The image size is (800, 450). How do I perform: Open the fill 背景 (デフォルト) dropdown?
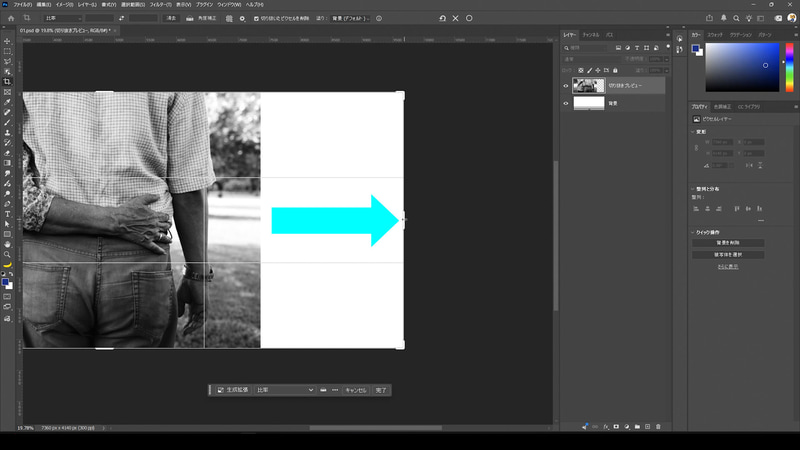351,18
